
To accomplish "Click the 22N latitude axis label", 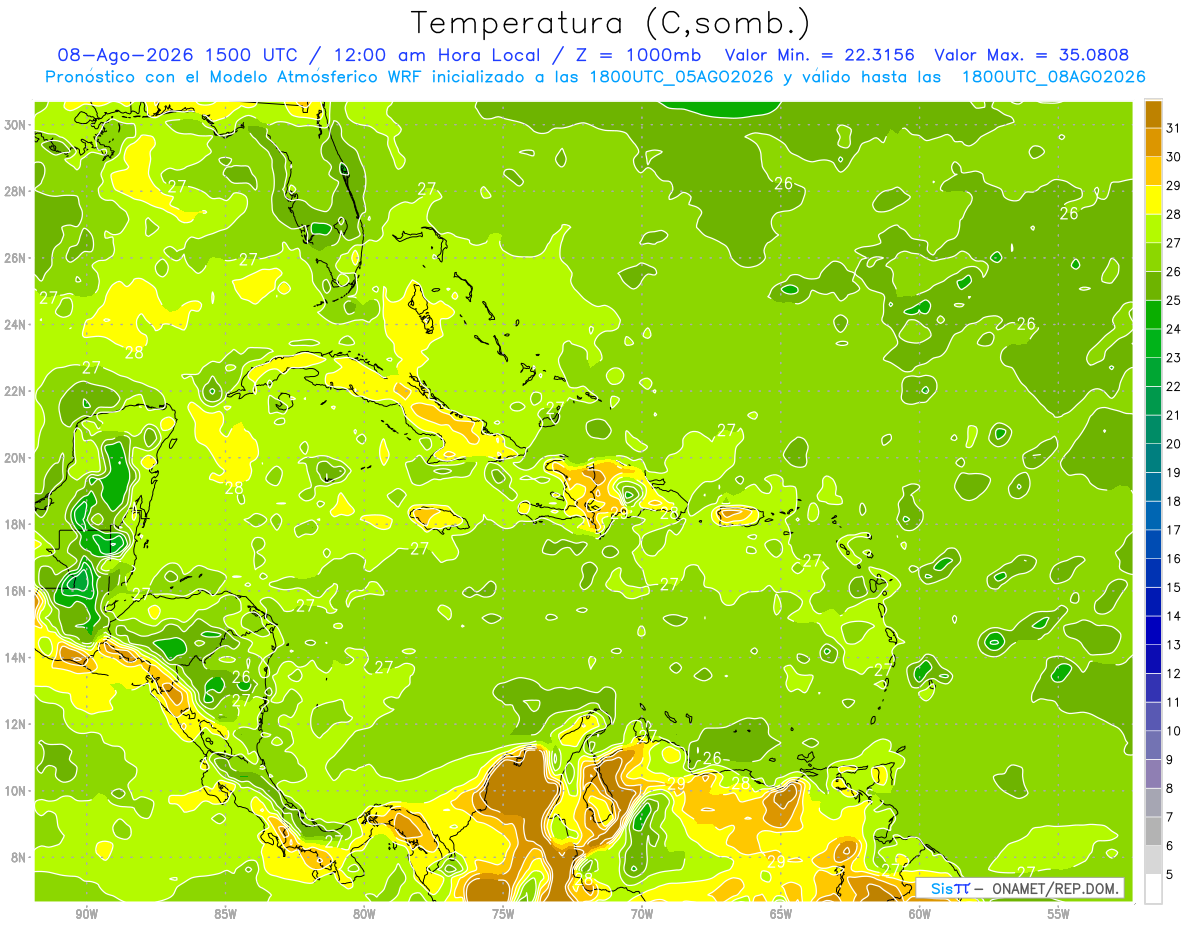I will coord(15,391).
